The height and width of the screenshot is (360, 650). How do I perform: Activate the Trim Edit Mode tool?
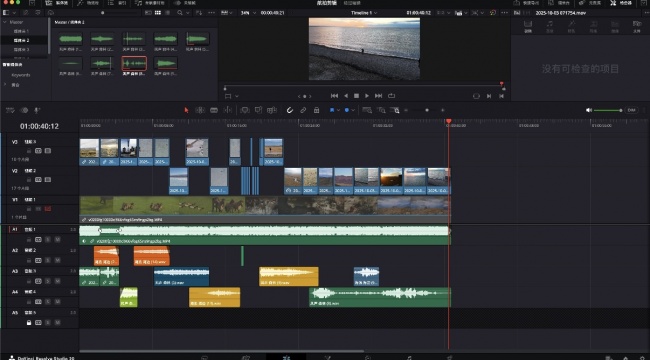point(200,110)
